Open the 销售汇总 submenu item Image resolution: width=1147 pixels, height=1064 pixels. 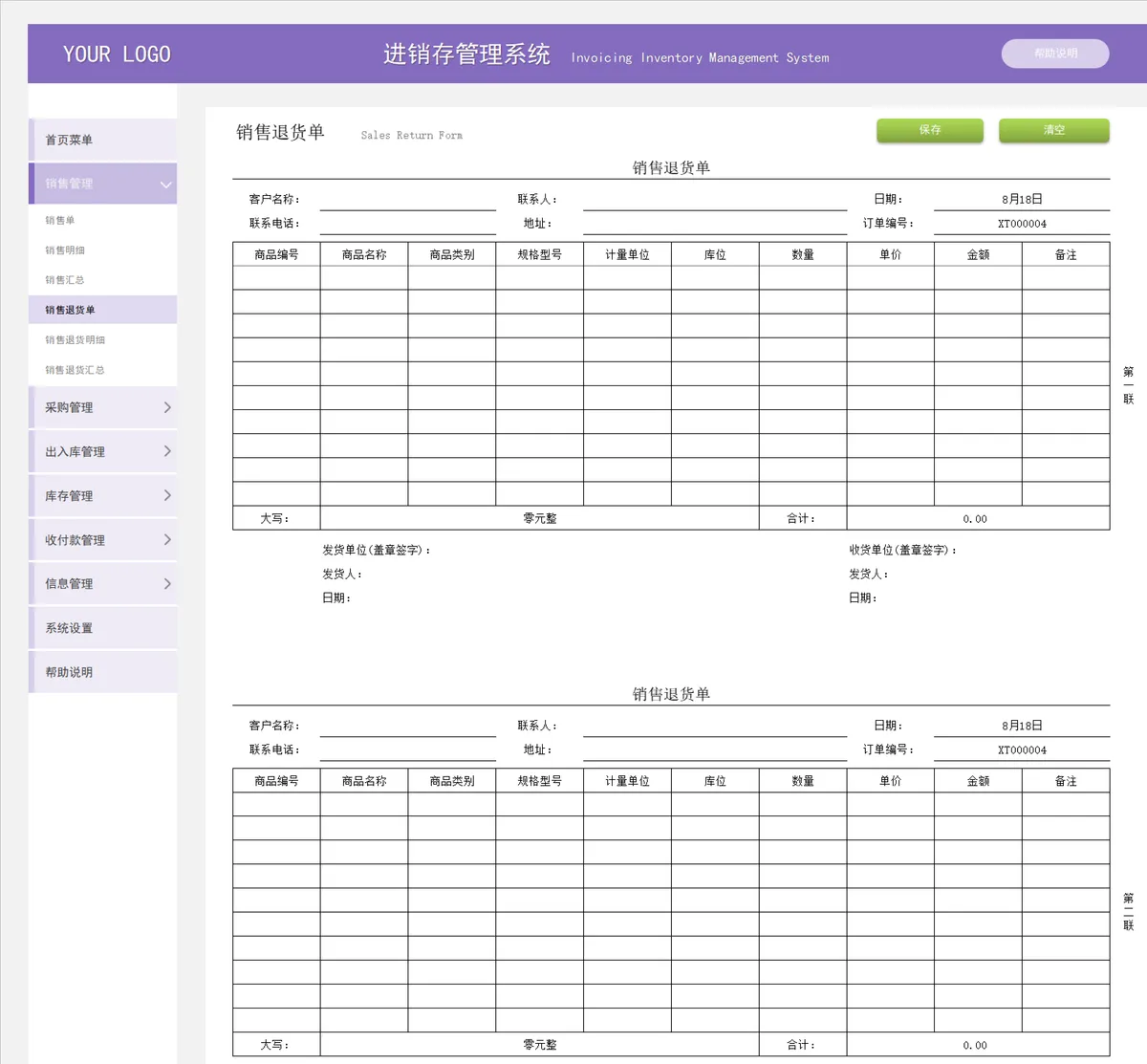pyautogui.click(x=65, y=280)
